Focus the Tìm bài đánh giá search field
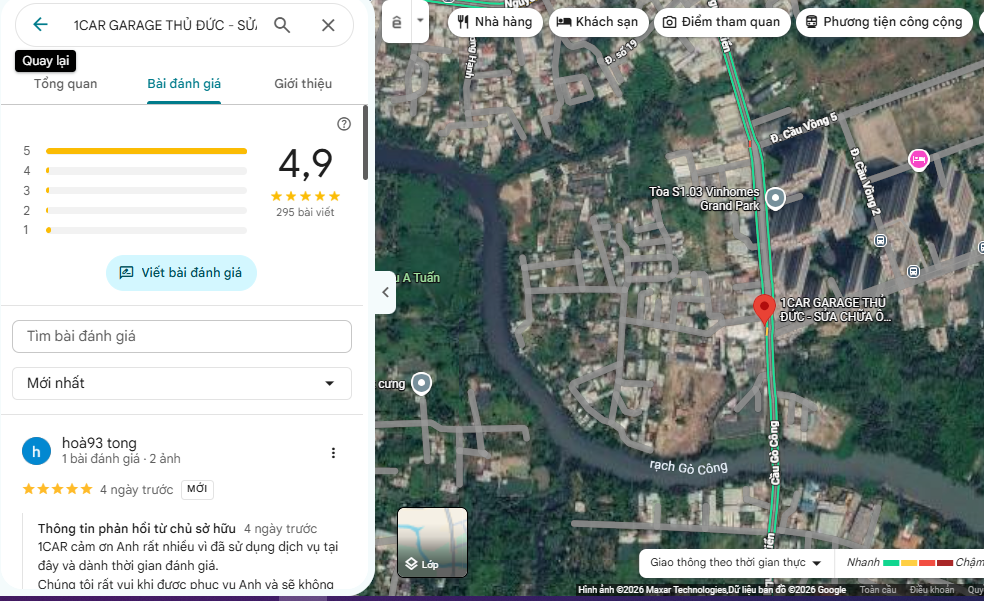 click(182, 336)
